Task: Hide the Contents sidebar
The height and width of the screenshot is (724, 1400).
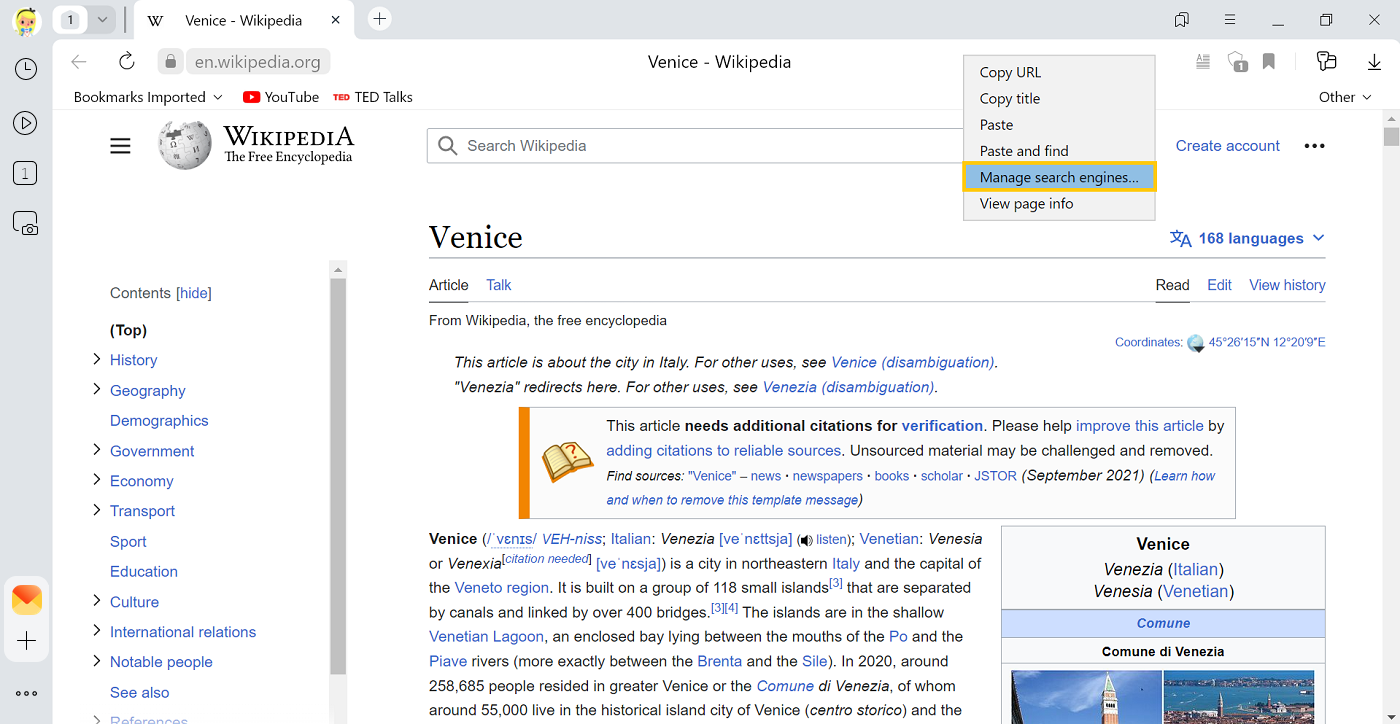Action: [x=194, y=293]
